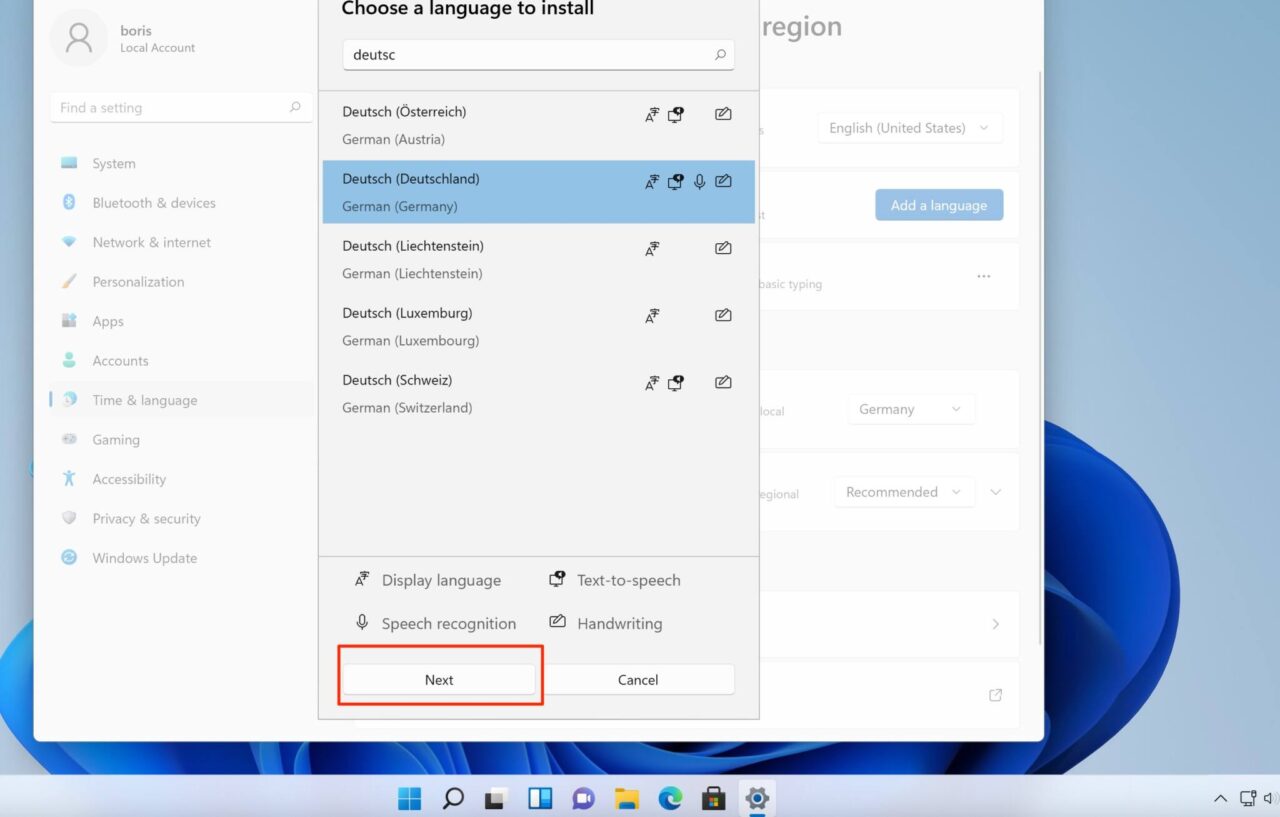Open File Explorer from the taskbar
This screenshot has width=1280, height=817.
(627, 798)
